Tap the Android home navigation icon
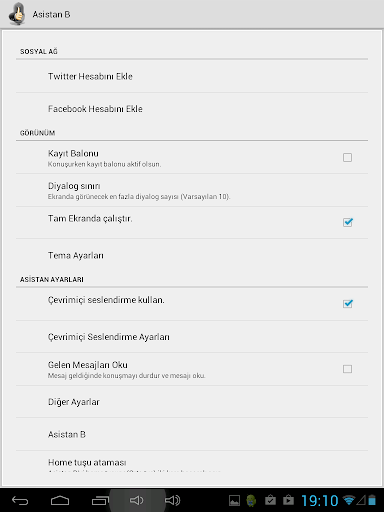The height and width of the screenshot is (512, 384). point(60,500)
